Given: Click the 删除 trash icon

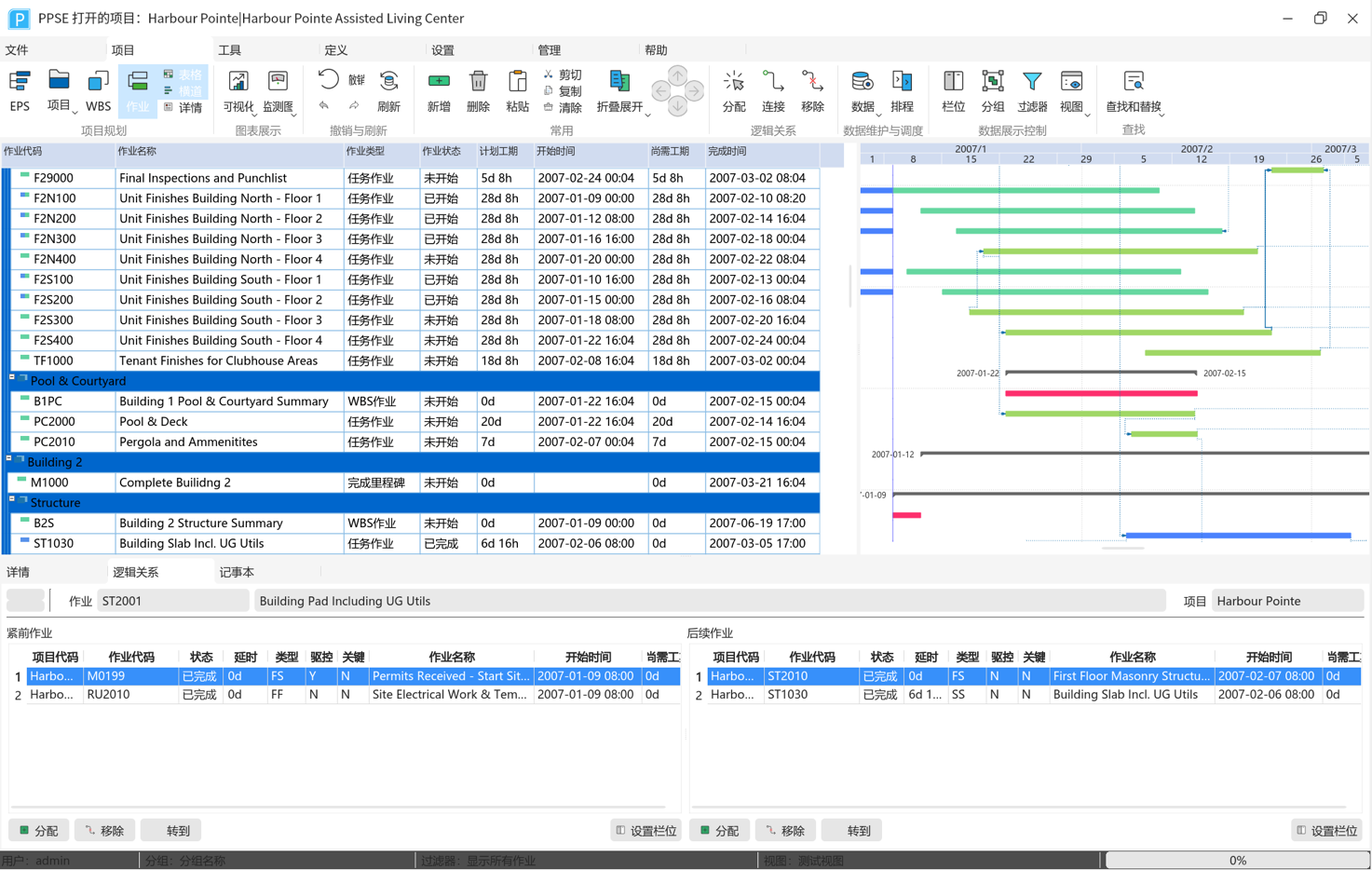Looking at the screenshot, I should click(x=478, y=90).
